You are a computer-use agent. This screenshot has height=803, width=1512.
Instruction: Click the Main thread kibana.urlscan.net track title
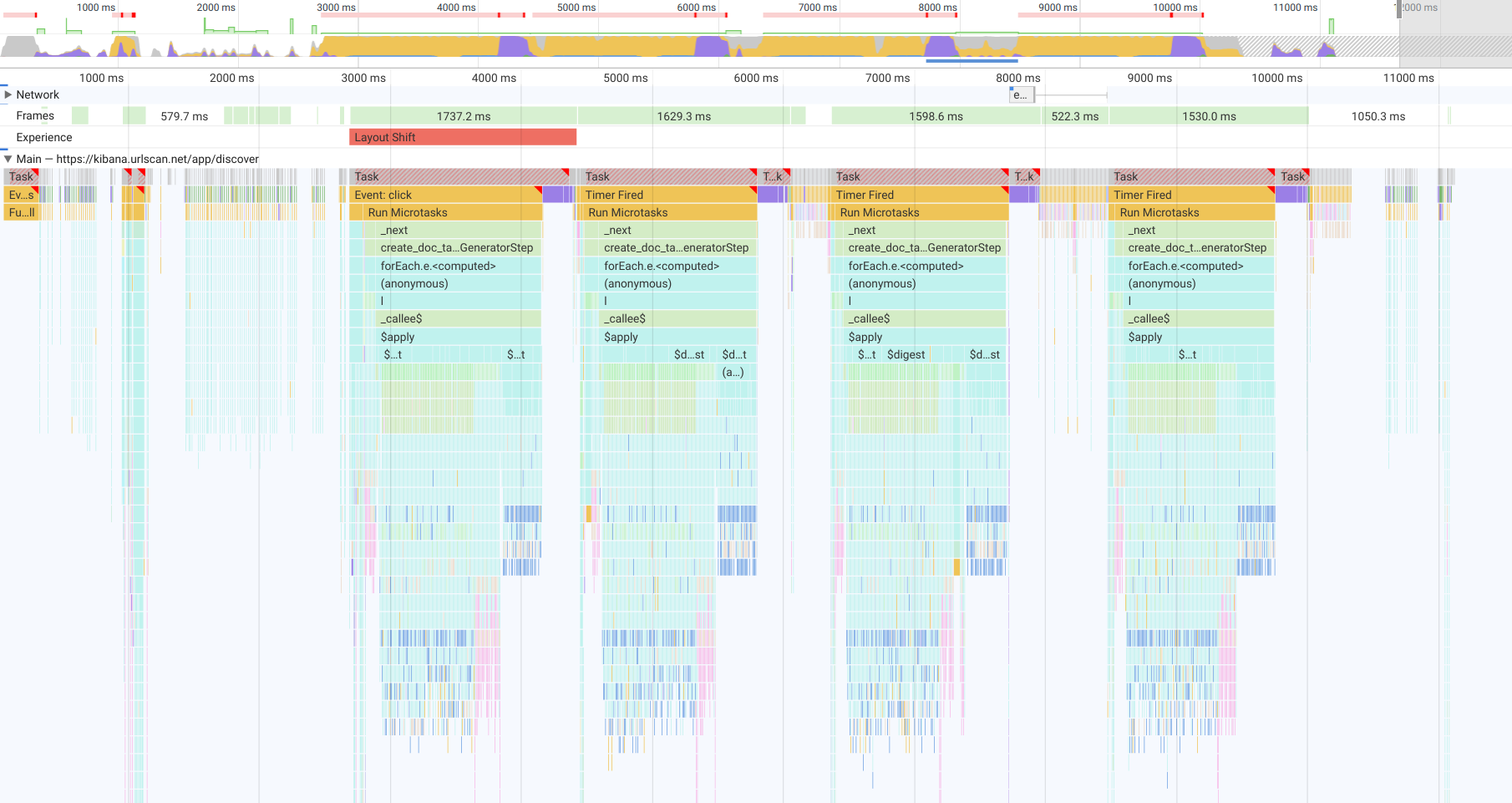[138, 159]
